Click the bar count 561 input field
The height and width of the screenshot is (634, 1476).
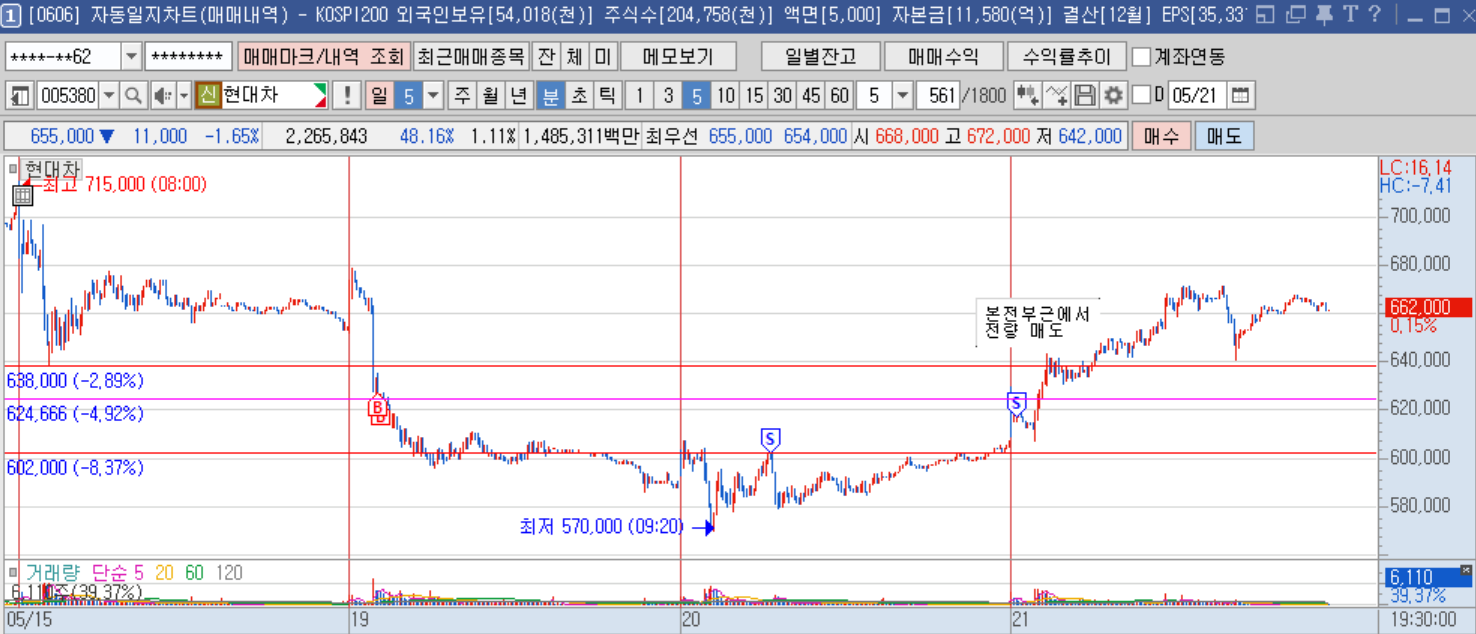click(x=936, y=96)
